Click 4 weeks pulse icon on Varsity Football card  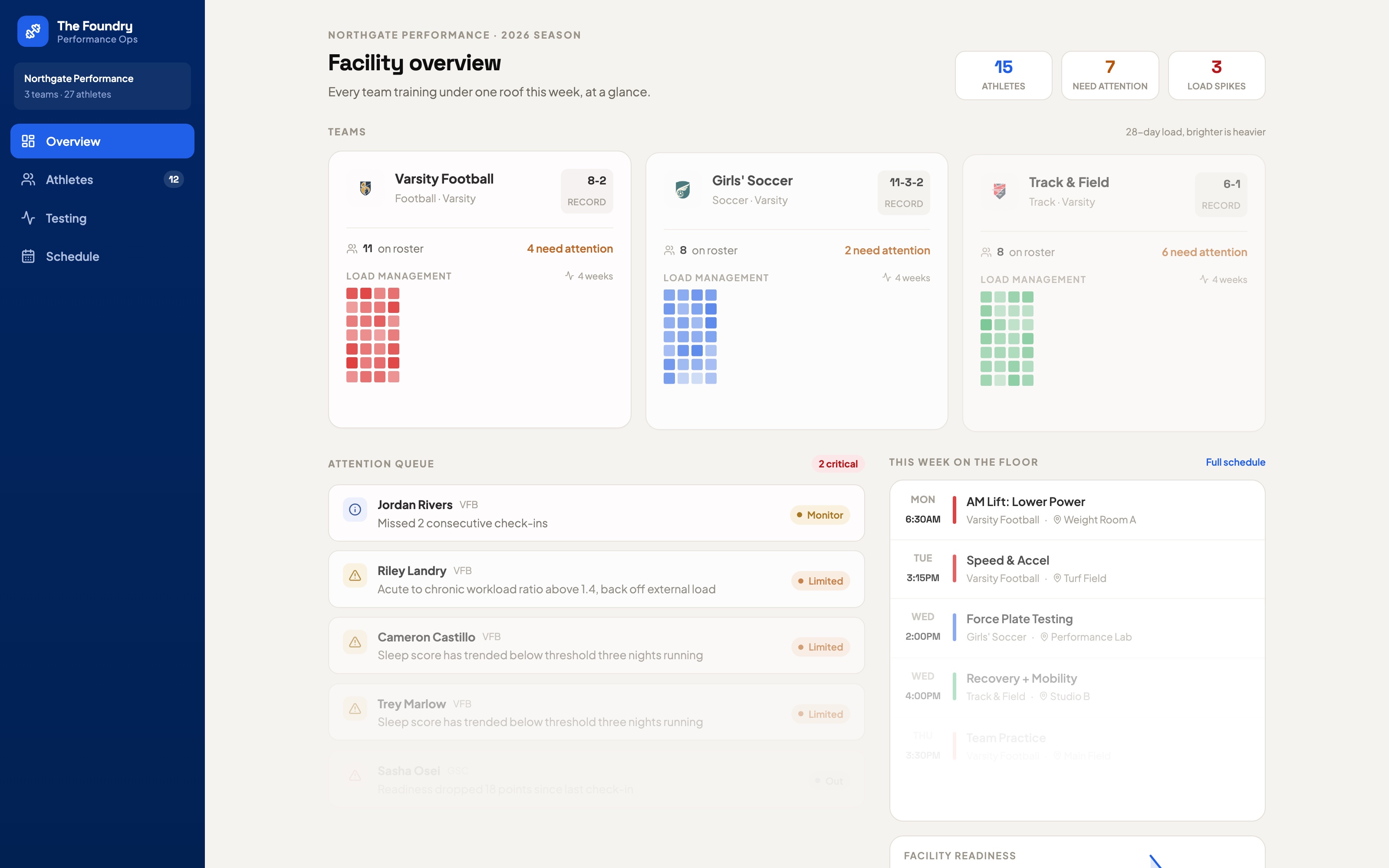569,276
